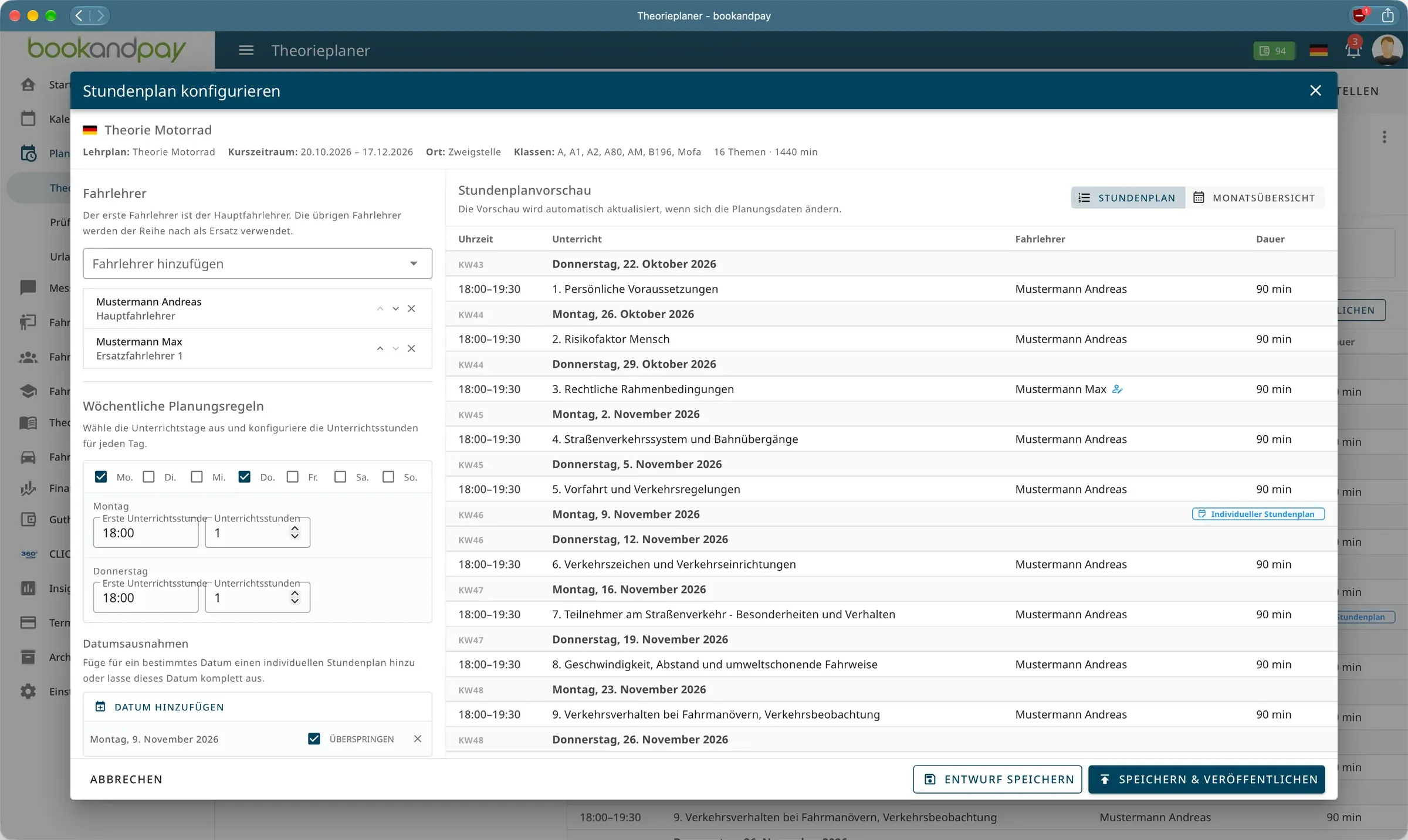Click substitute icon beside Mustermann Max
Image resolution: width=1408 pixels, height=840 pixels.
pyautogui.click(x=1117, y=389)
